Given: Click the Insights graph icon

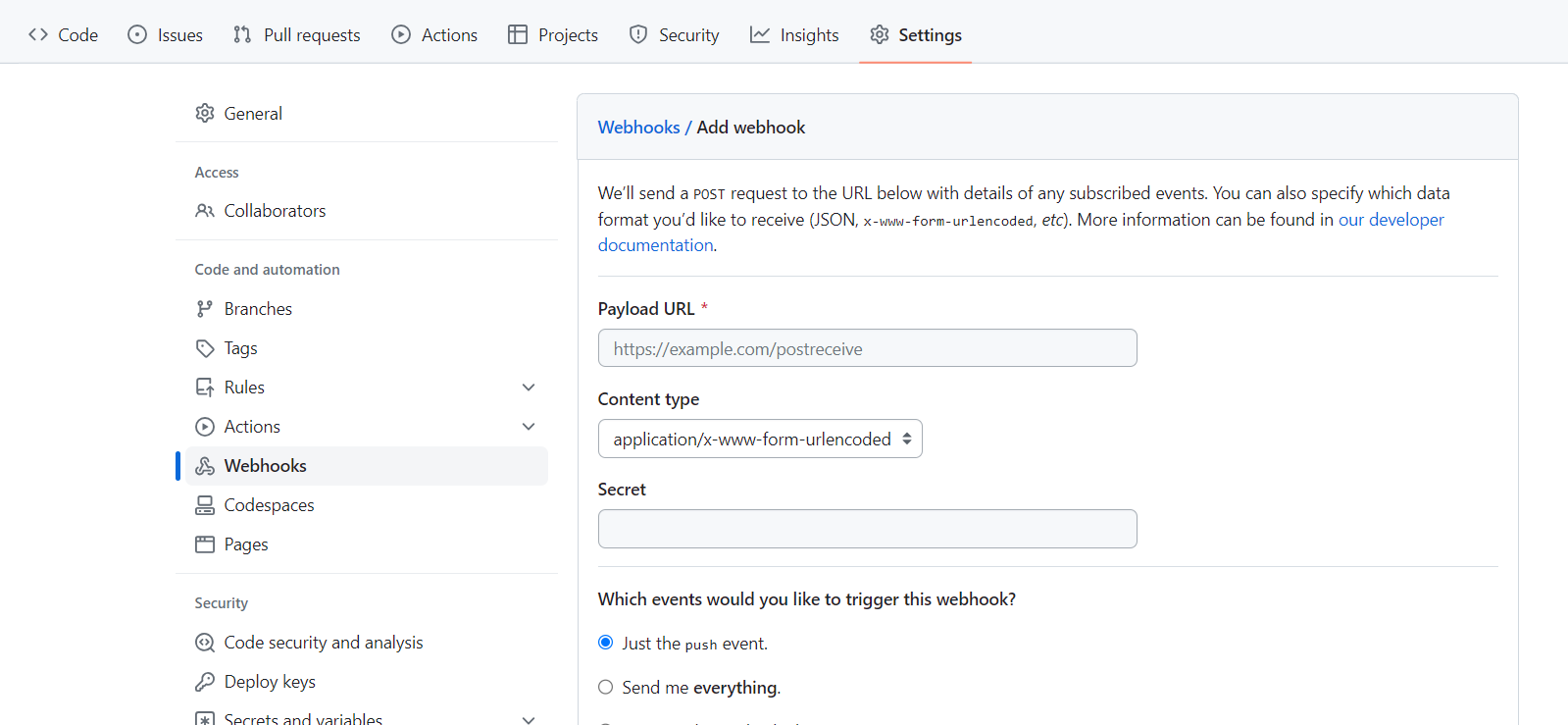Looking at the screenshot, I should [760, 35].
